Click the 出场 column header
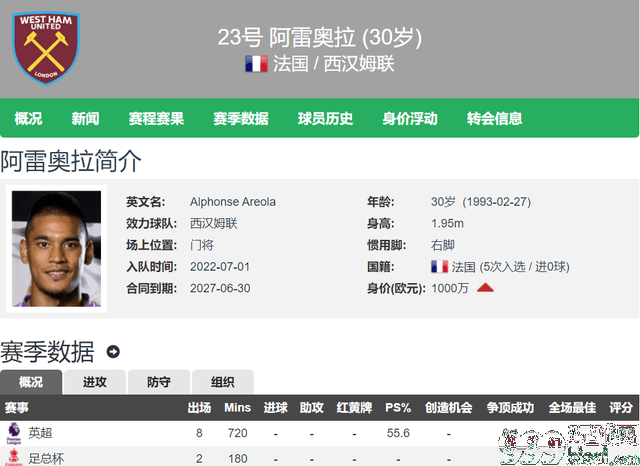This screenshot has height=466, width=640. (199, 408)
